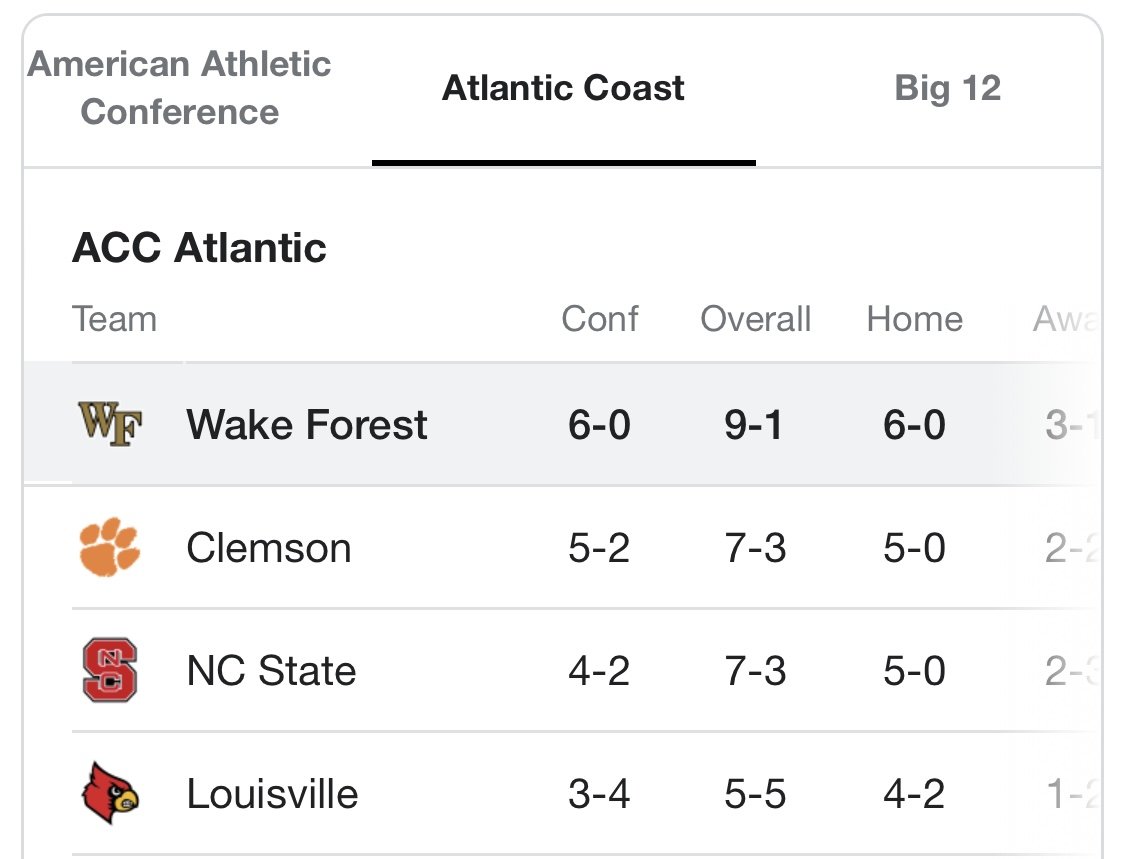
Task: Click Wake Forest's 9-1 overall record
Action: point(753,424)
